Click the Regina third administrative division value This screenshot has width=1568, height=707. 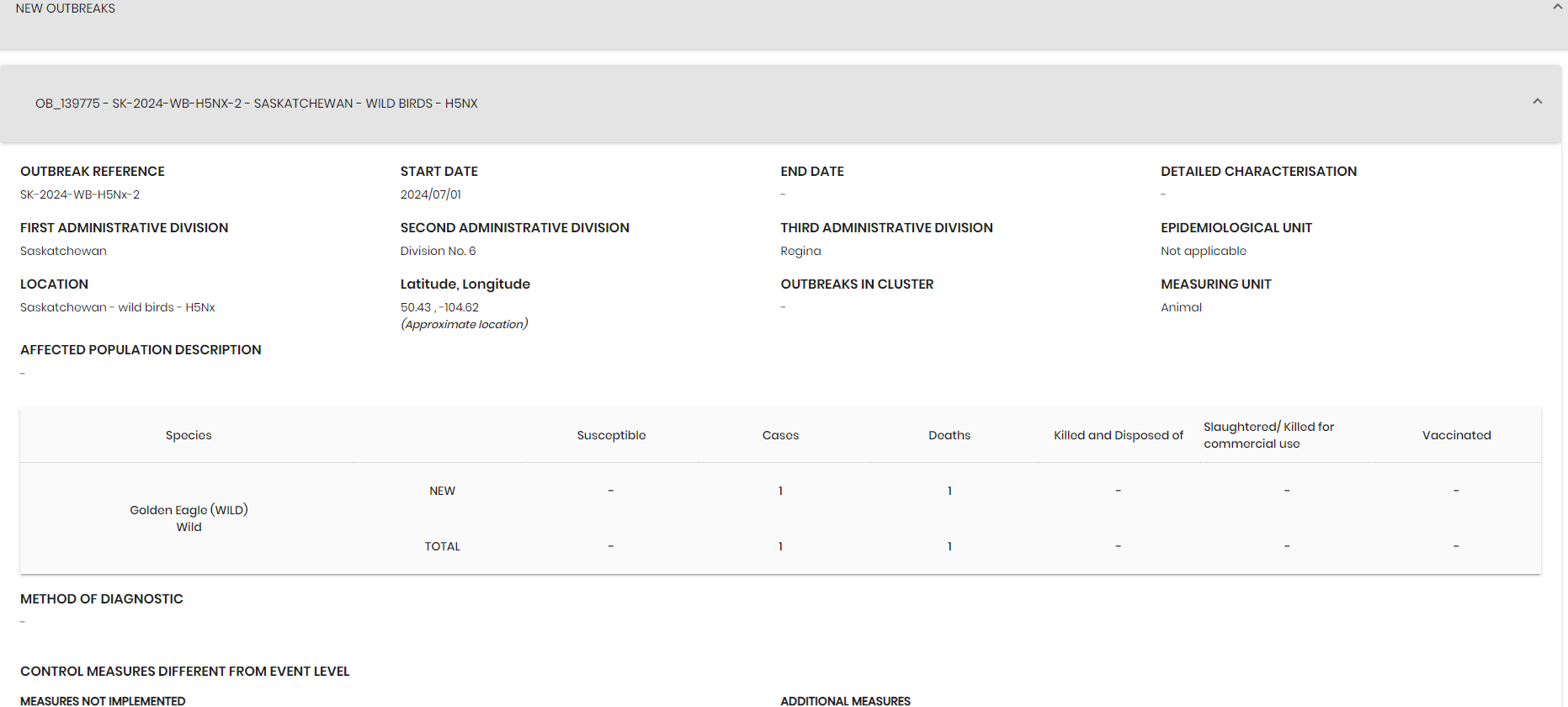[x=800, y=251]
